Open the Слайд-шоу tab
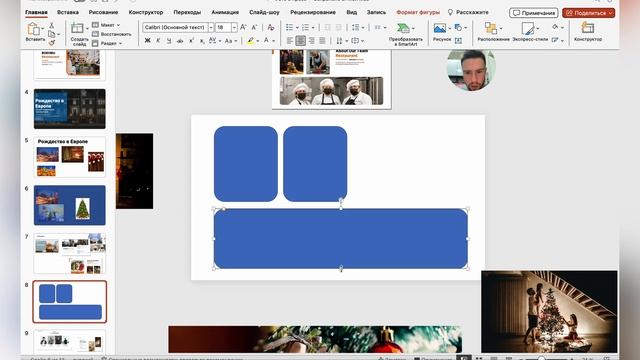The height and width of the screenshot is (360, 640). click(264, 12)
